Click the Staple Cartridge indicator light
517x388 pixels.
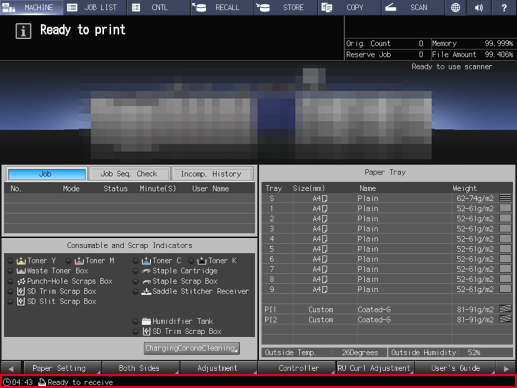pos(135,271)
